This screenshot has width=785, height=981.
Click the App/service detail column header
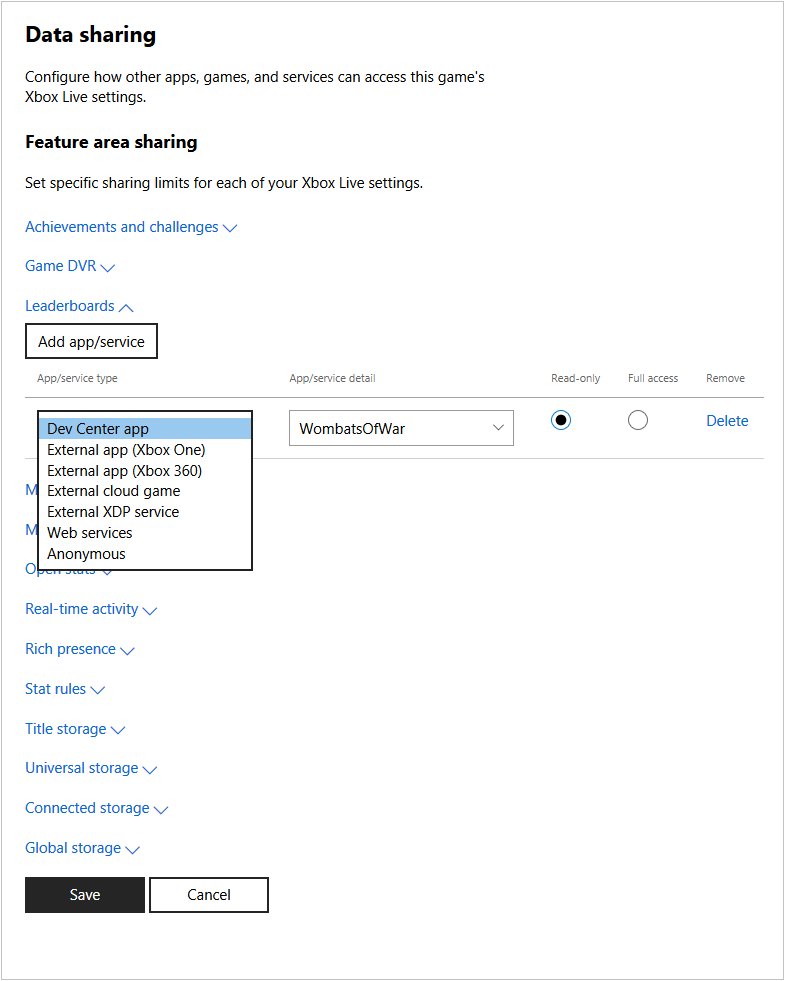pyautogui.click(x=332, y=379)
